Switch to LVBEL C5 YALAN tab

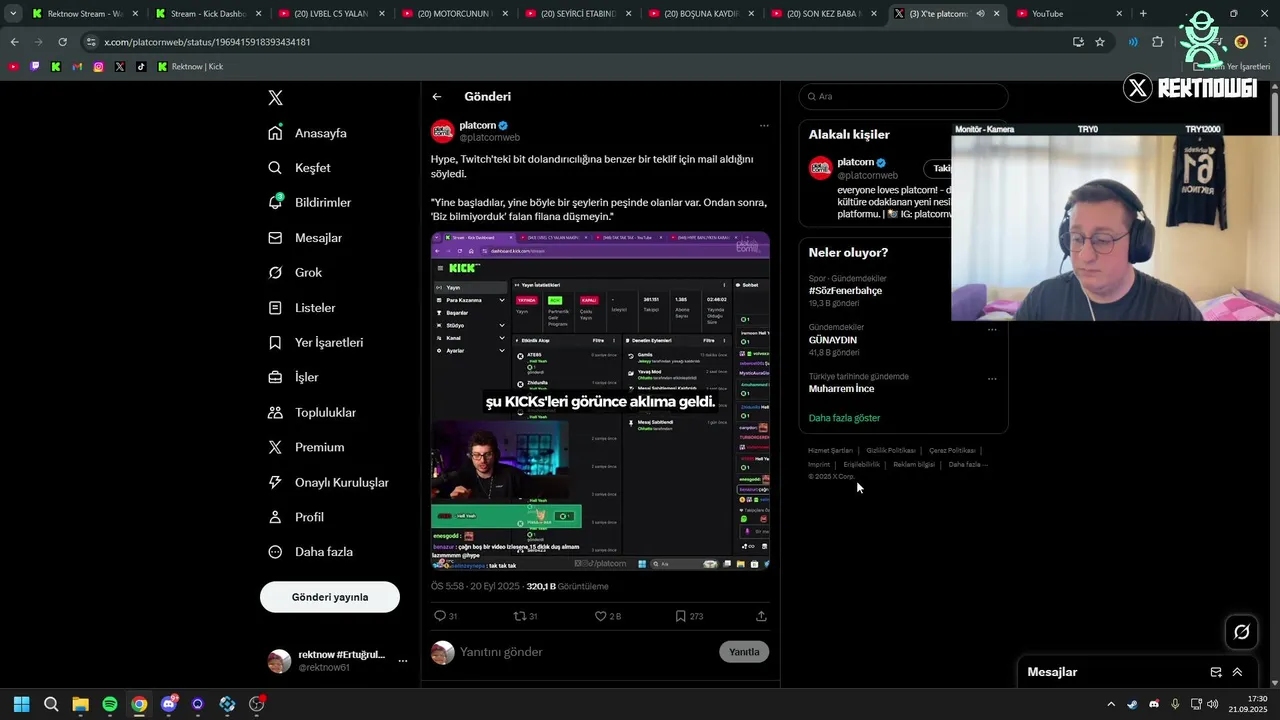(331, 14)
